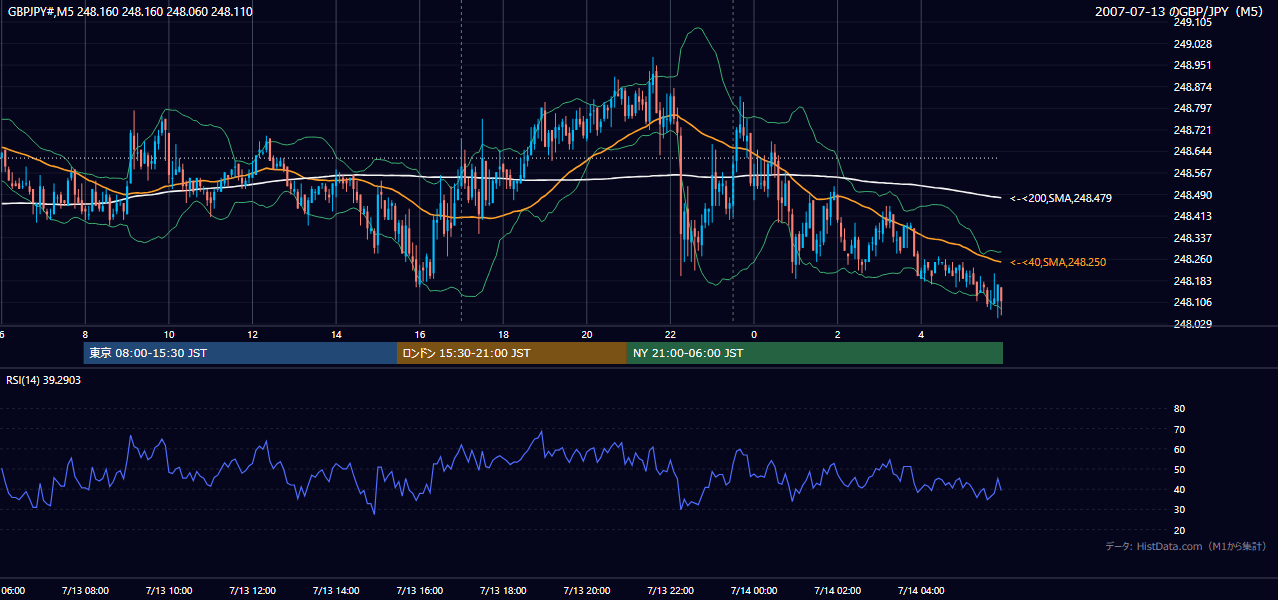
Task: Click price level 248.029 on axis
Action: pyautogui.click(x=1192, y=324)
